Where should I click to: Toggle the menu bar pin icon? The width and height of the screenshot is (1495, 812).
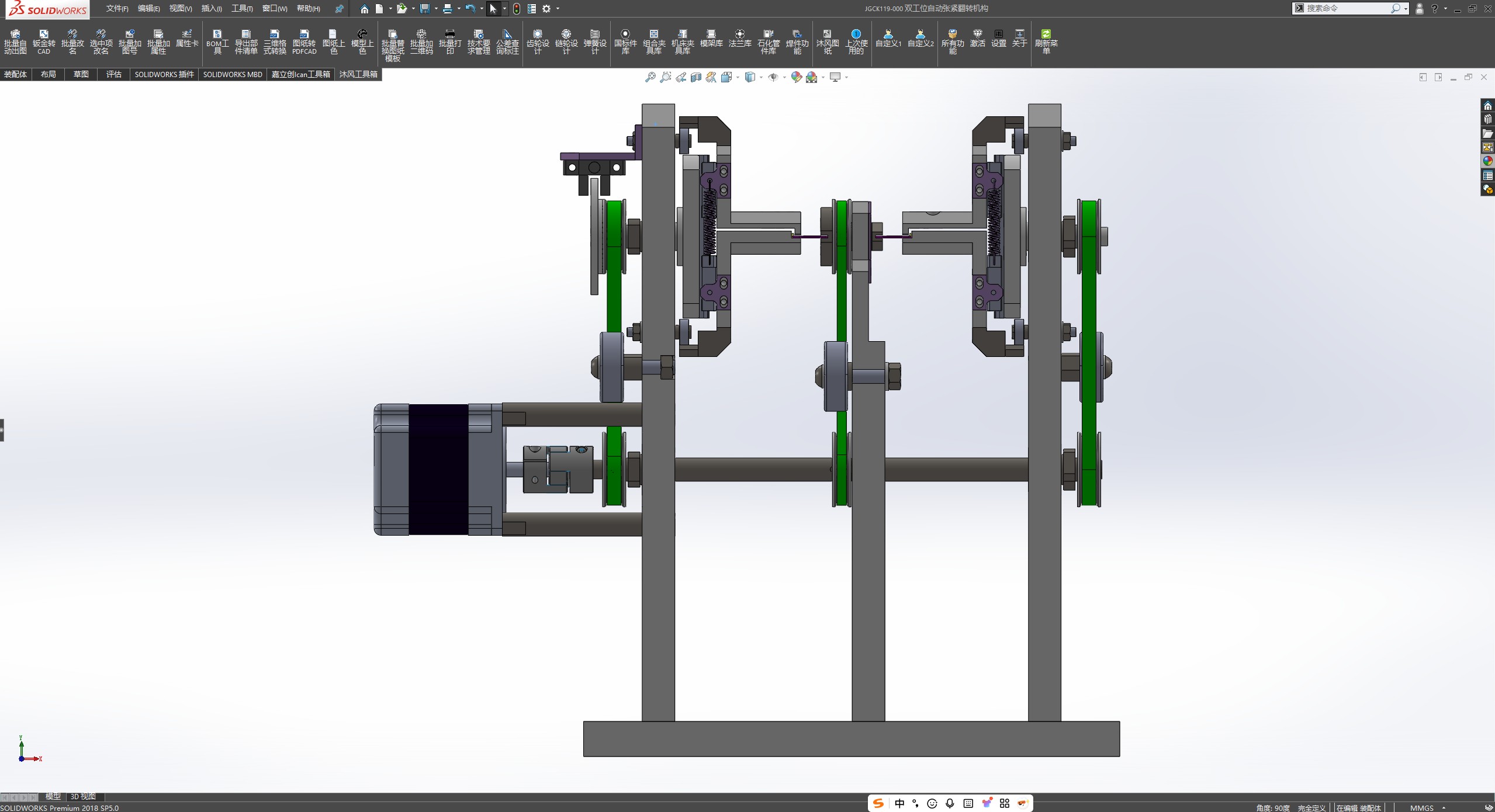339,9
